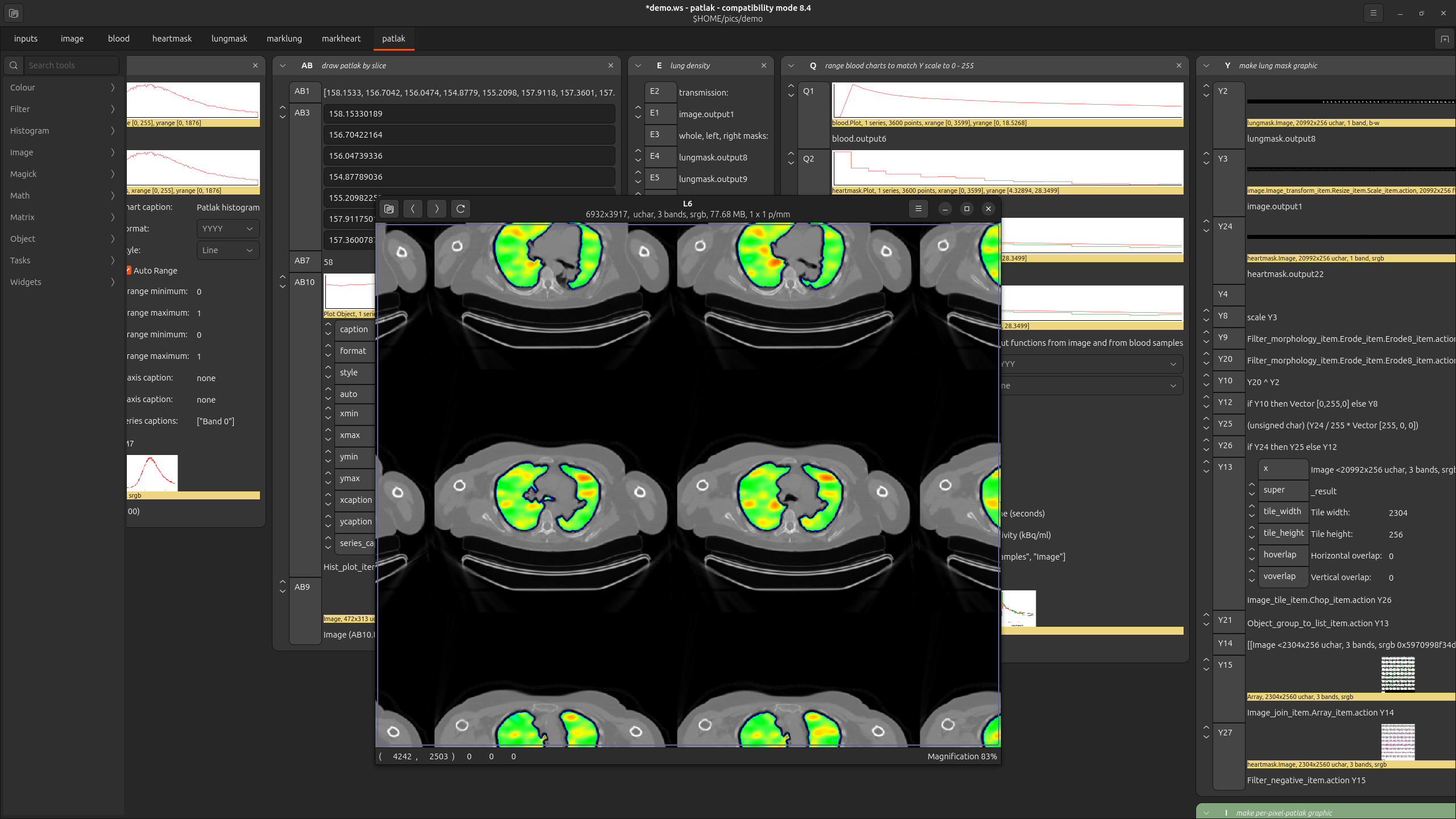Switch to the image tab
Viewport: 1456px width, 819px height.
(72, 39)
